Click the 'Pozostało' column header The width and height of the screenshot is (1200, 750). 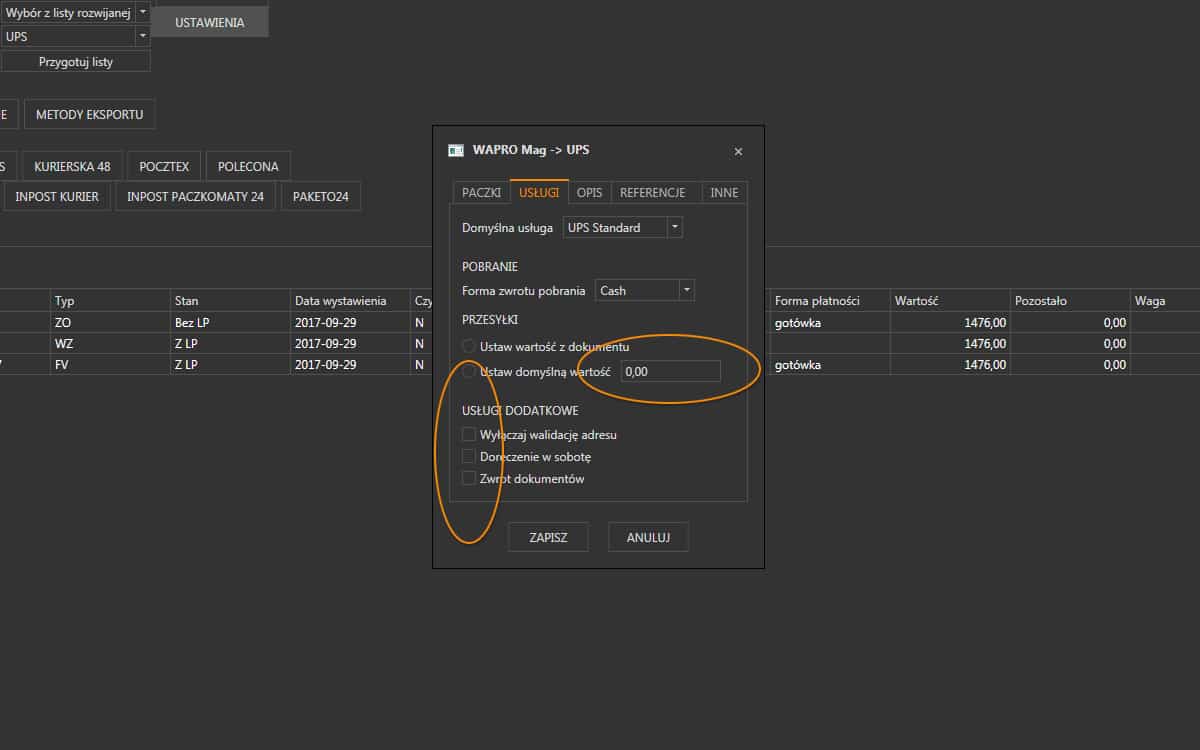1070,301
